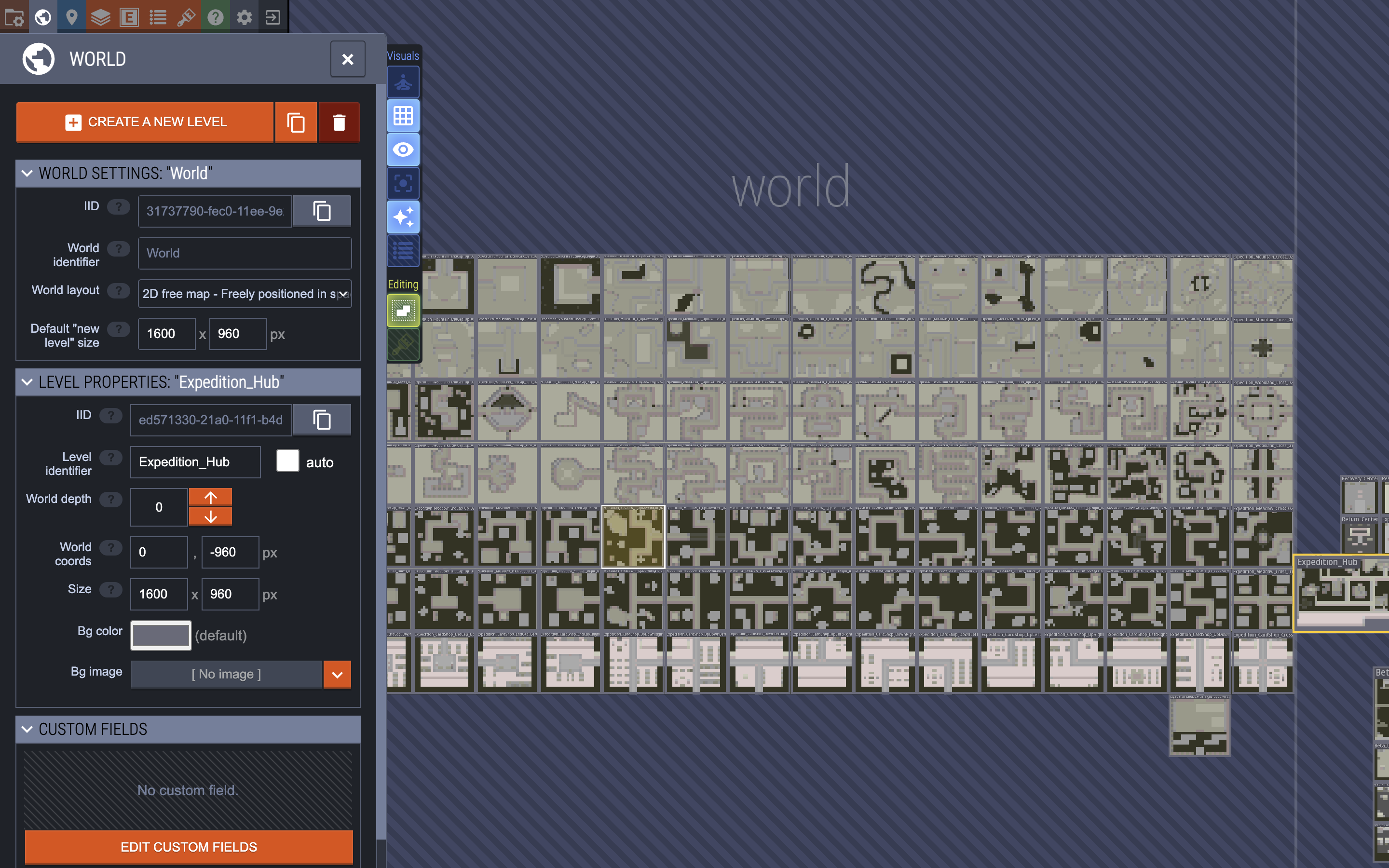Click help icon beside level Size
1389x868 pixels.
(x=111, y=589)
